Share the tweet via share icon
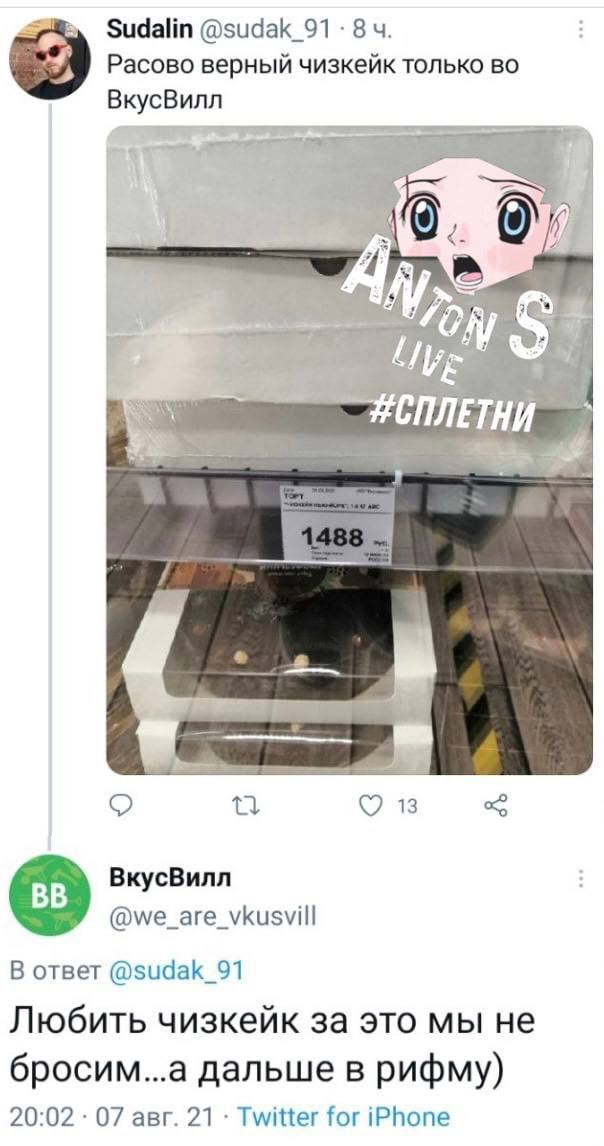604x1146 pixels. [x=496, y=806]
